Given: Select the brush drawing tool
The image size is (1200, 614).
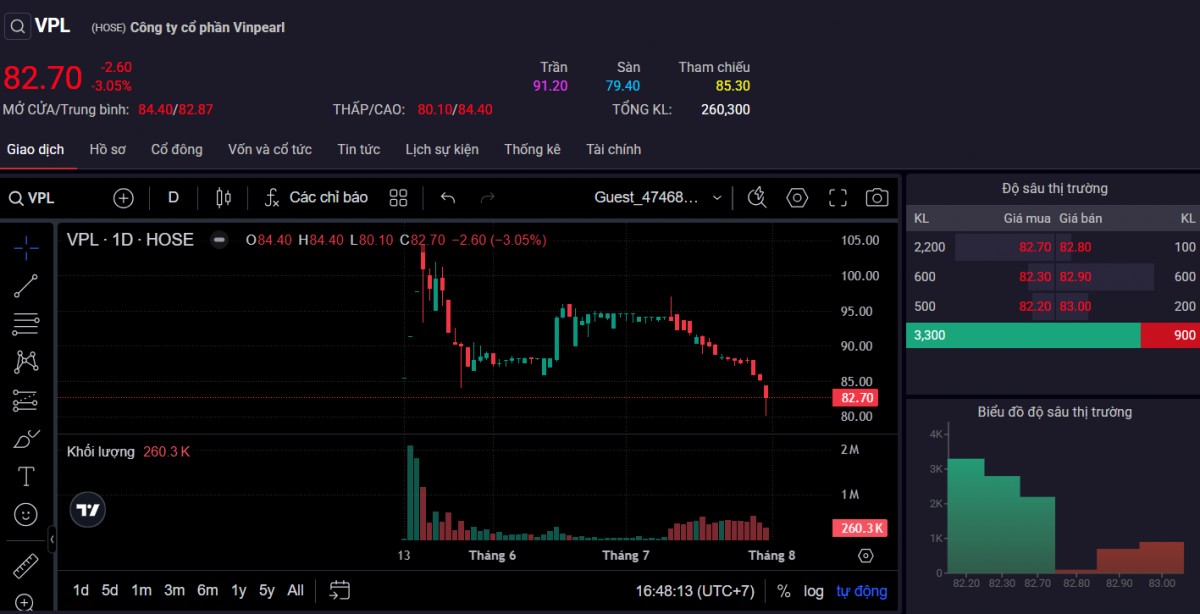Looking at the screenshot, I should click(x=26, y=438).
